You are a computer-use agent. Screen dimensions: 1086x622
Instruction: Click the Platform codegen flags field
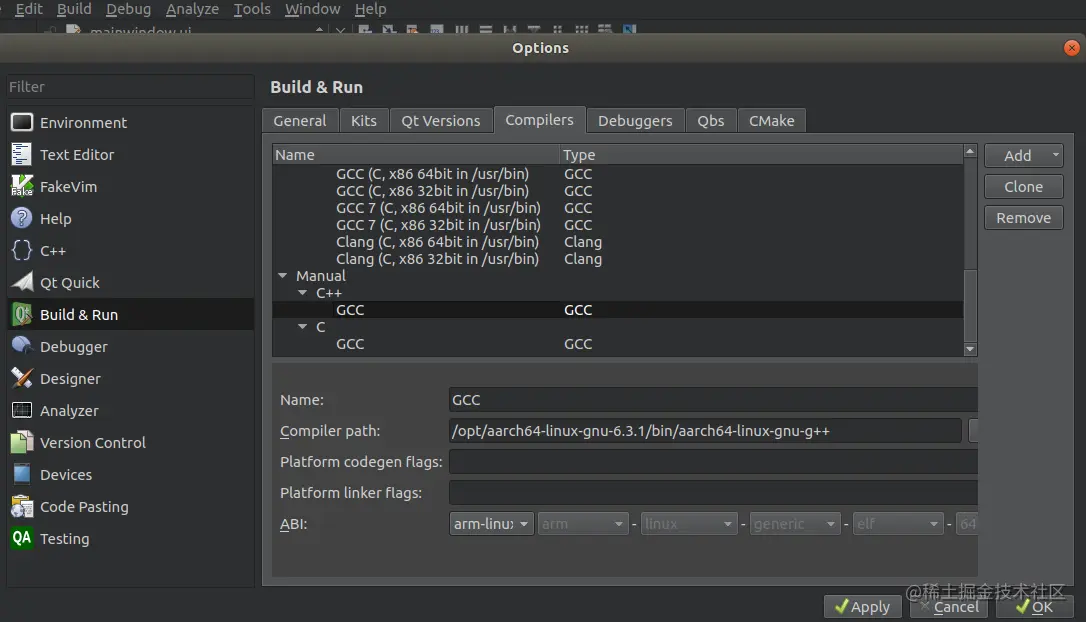click(x=713, y=461)
